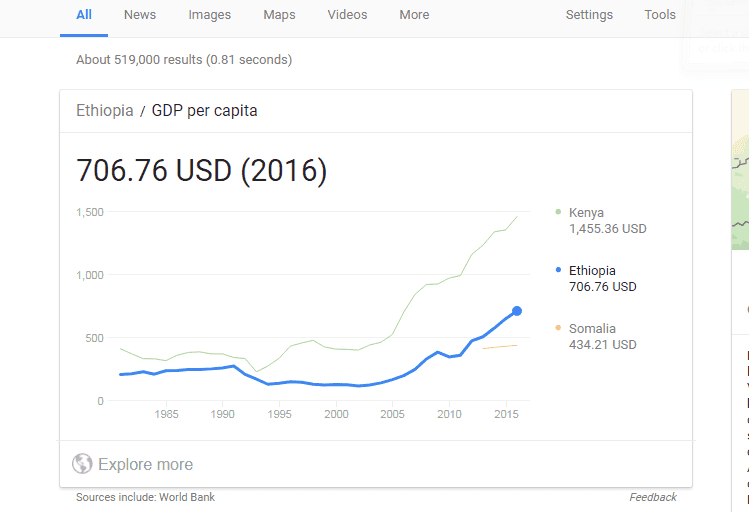
Task: Click the Ethiopia breadcrumb link
Action: pyautogui.click(x=104, y=111)
